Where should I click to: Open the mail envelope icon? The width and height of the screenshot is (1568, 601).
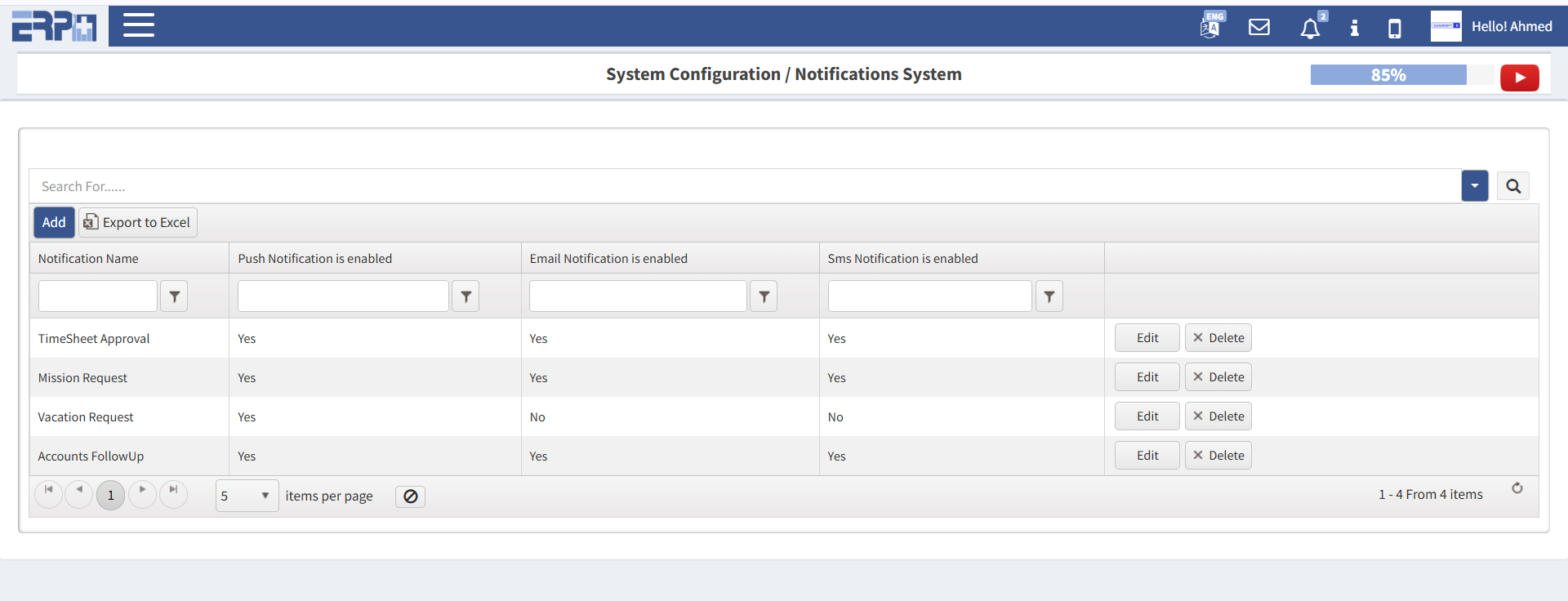(x=1259, y=28)
